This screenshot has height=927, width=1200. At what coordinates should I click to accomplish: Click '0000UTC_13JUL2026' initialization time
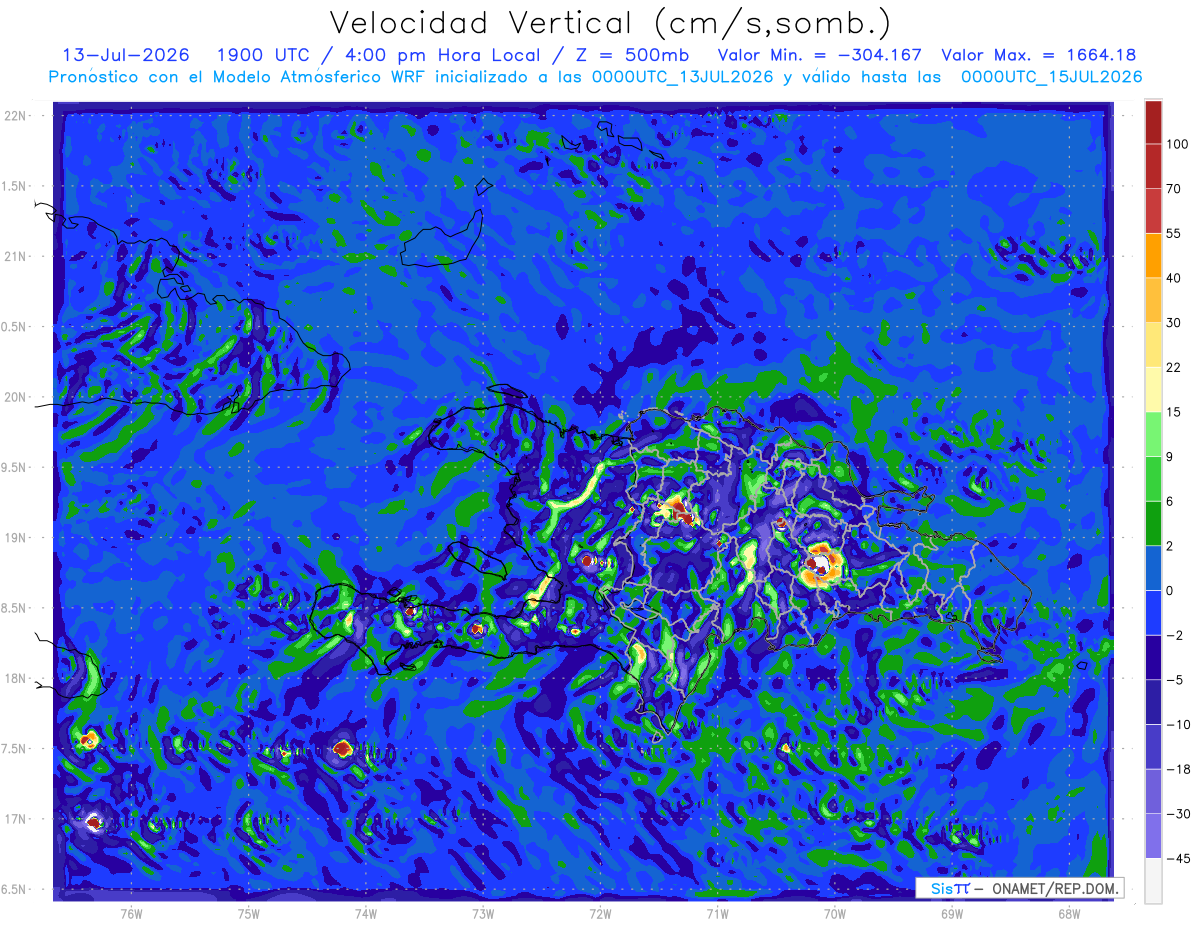click(682, 77)
